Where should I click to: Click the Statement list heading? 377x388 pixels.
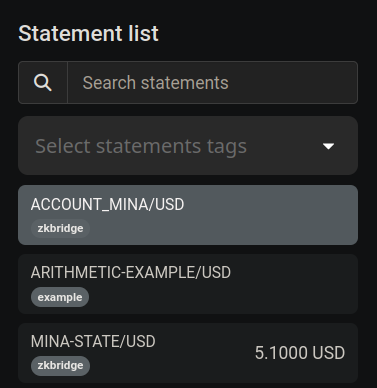88,33
